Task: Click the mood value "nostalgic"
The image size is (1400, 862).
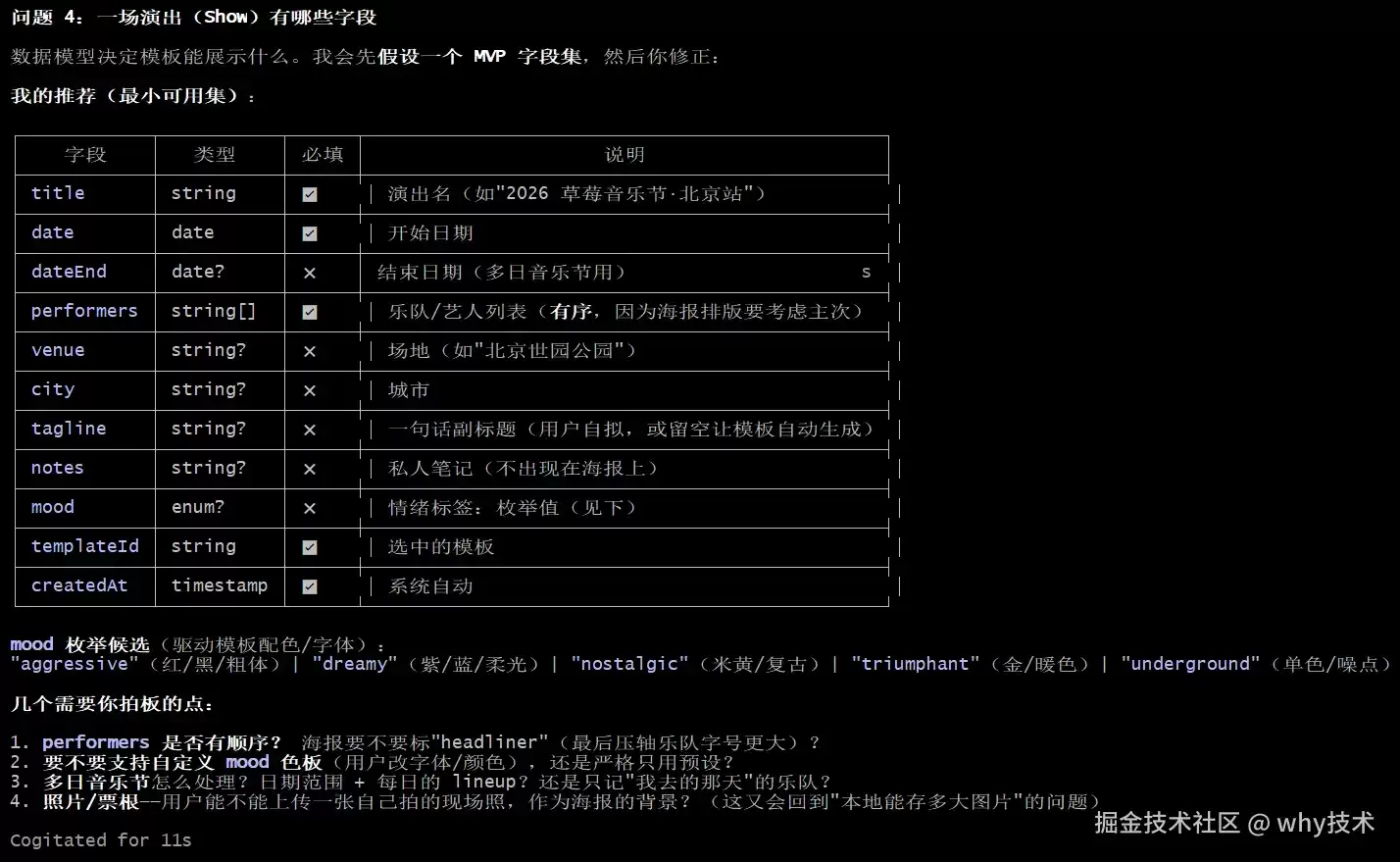Action: click(x=630, y=664)
